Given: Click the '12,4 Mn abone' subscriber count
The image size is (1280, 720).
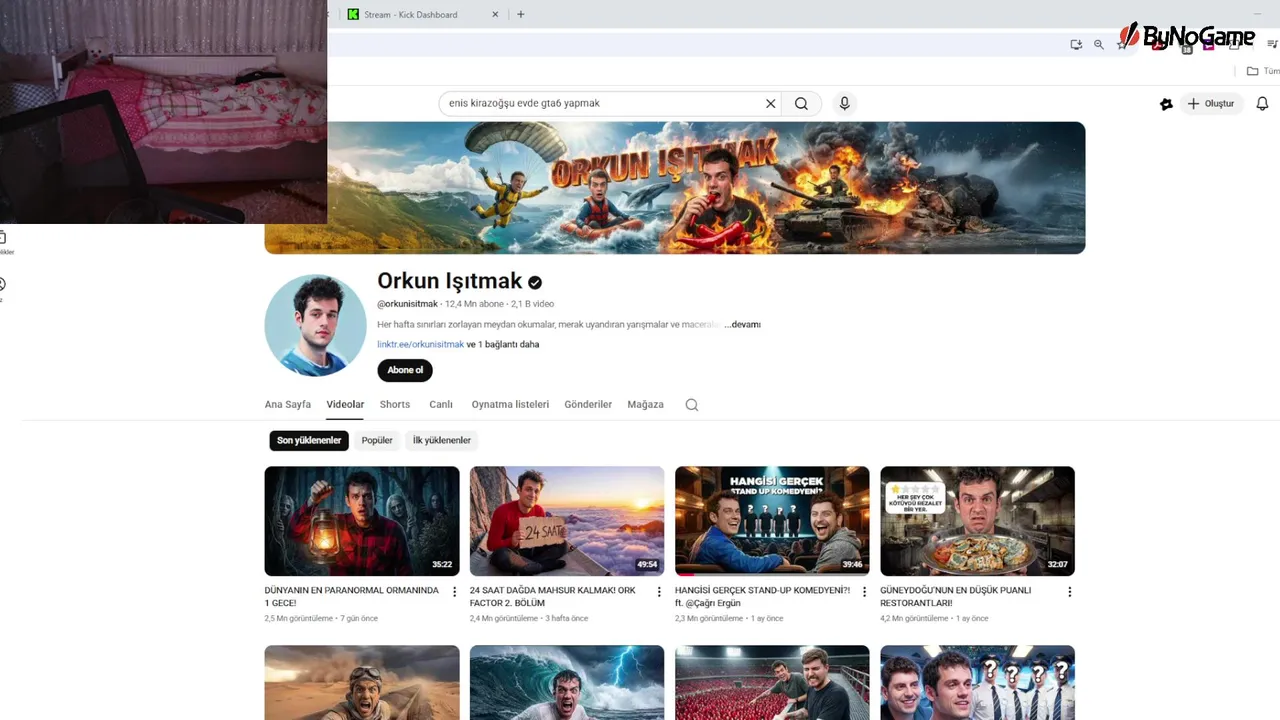Looking at the screenshot, I should point(475,304).
